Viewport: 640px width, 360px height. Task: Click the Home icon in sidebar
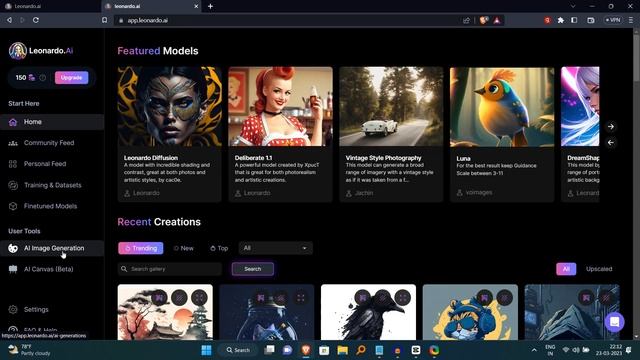tap(13, 122)
